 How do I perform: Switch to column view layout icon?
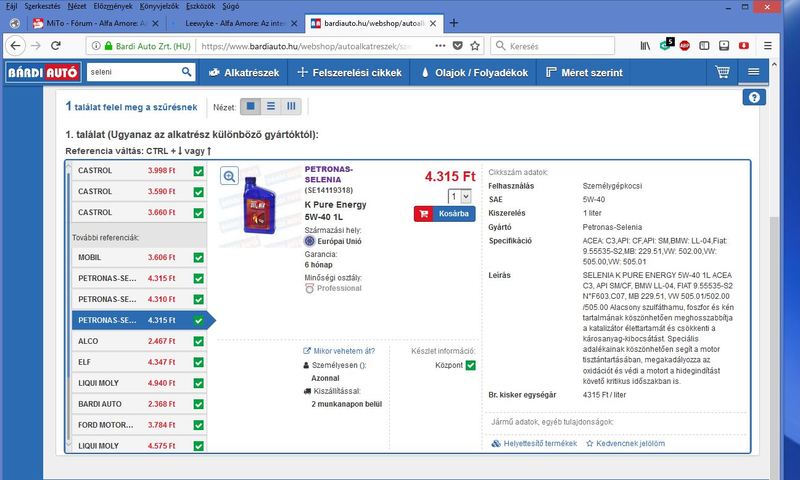[291, 106]
